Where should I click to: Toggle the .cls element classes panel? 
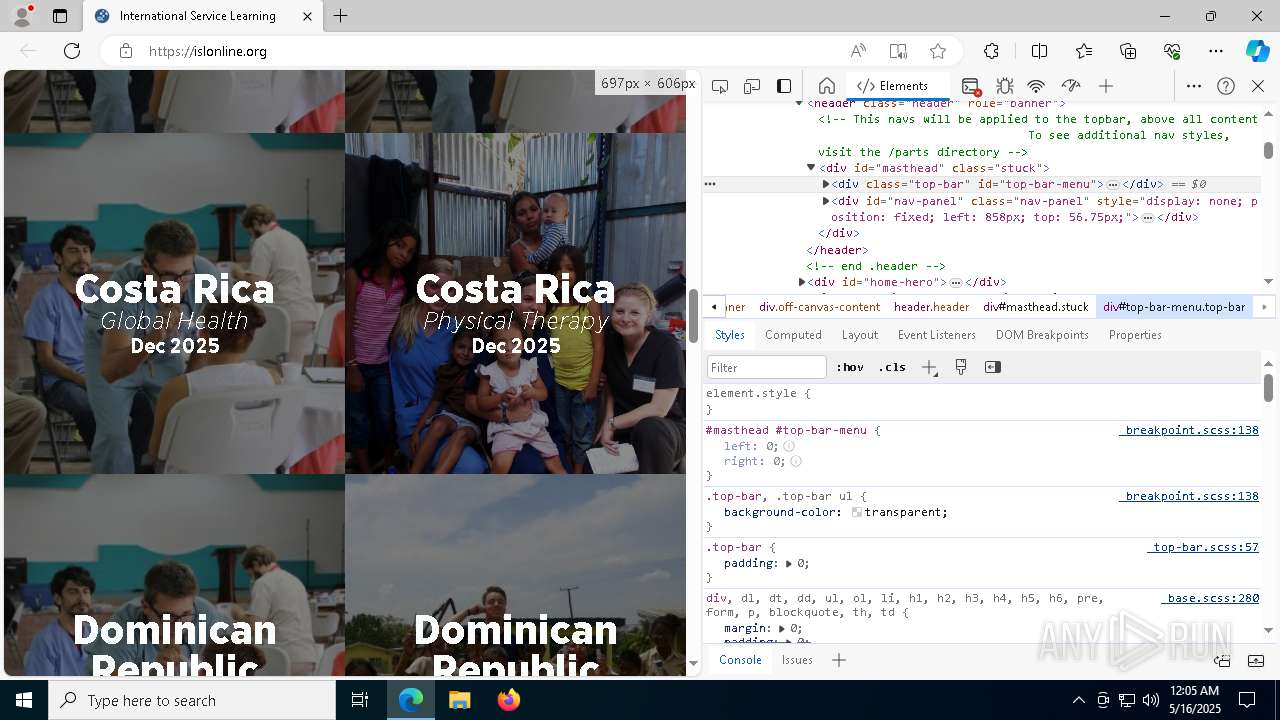pyautogui.click(x=892, y=367)
